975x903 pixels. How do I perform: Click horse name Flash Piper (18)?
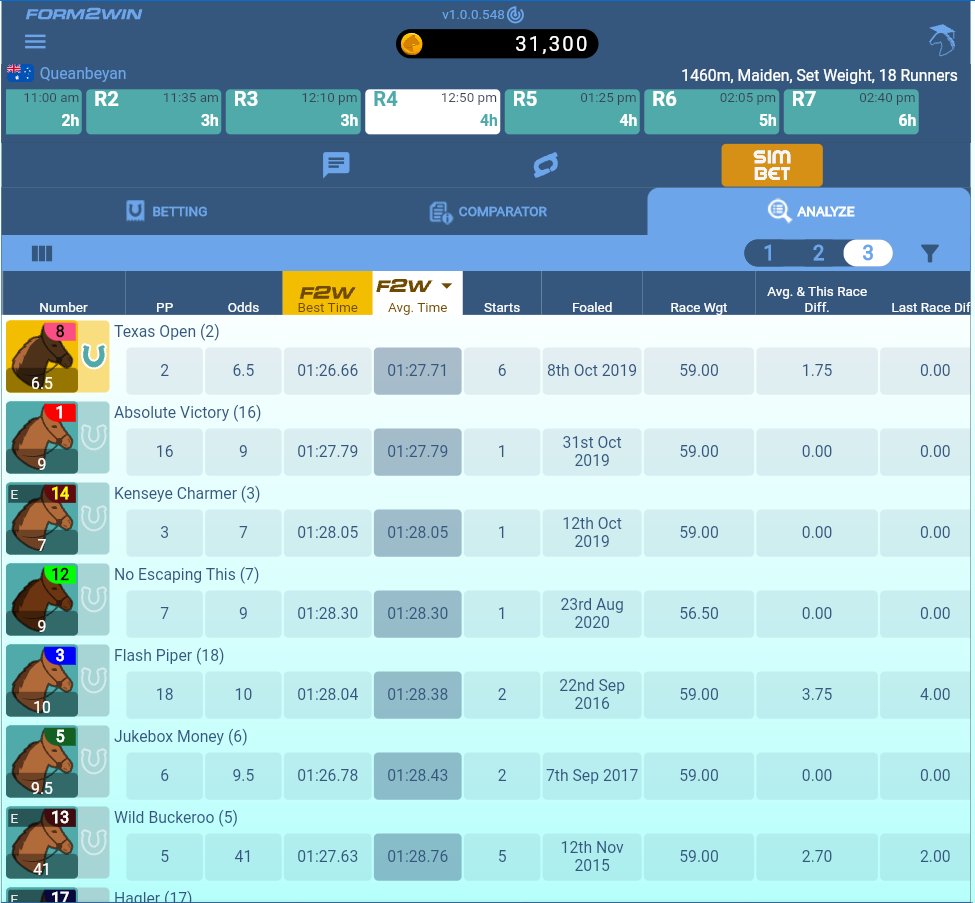coord(169,655)
